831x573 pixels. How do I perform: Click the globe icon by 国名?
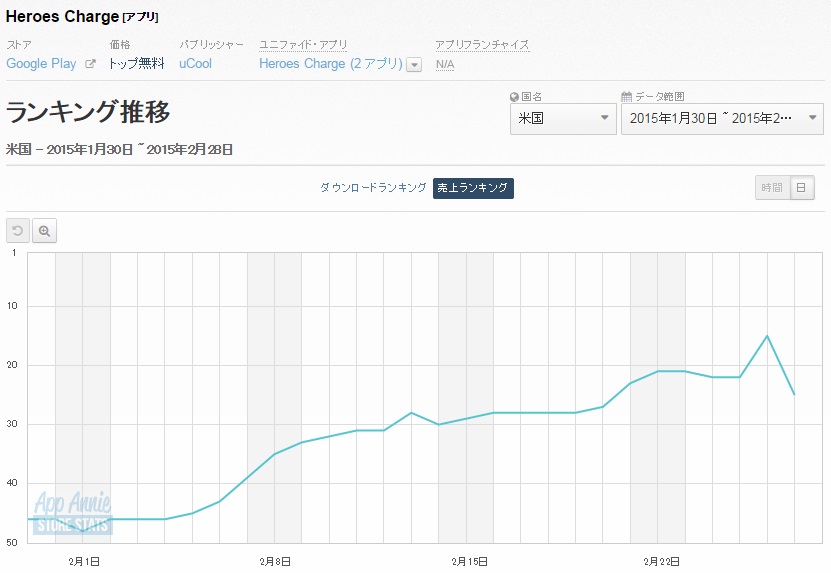point(514,97)
